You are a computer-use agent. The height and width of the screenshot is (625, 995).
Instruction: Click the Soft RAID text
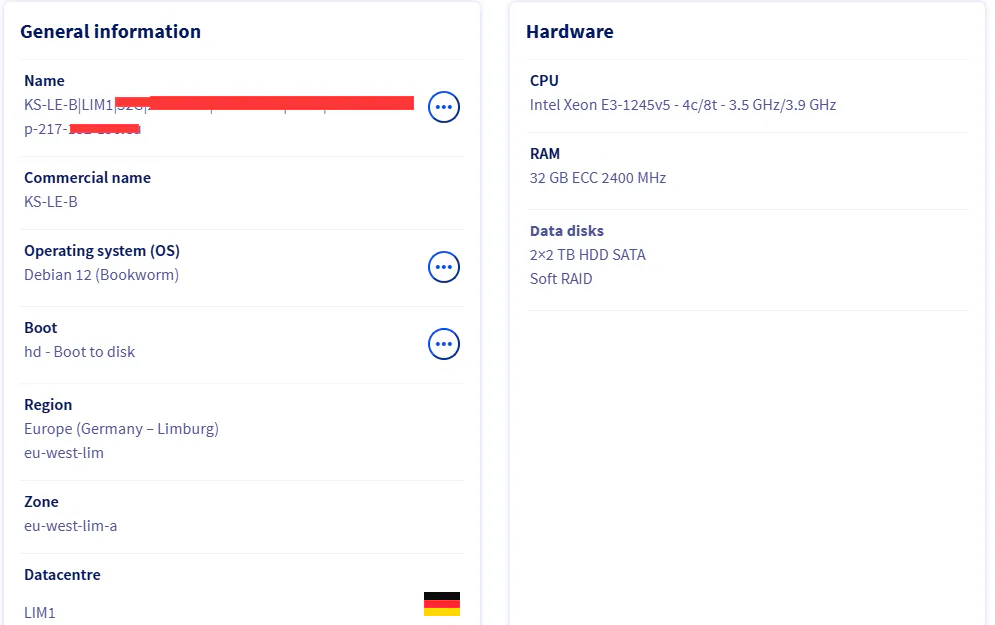[x=561, y=279]
